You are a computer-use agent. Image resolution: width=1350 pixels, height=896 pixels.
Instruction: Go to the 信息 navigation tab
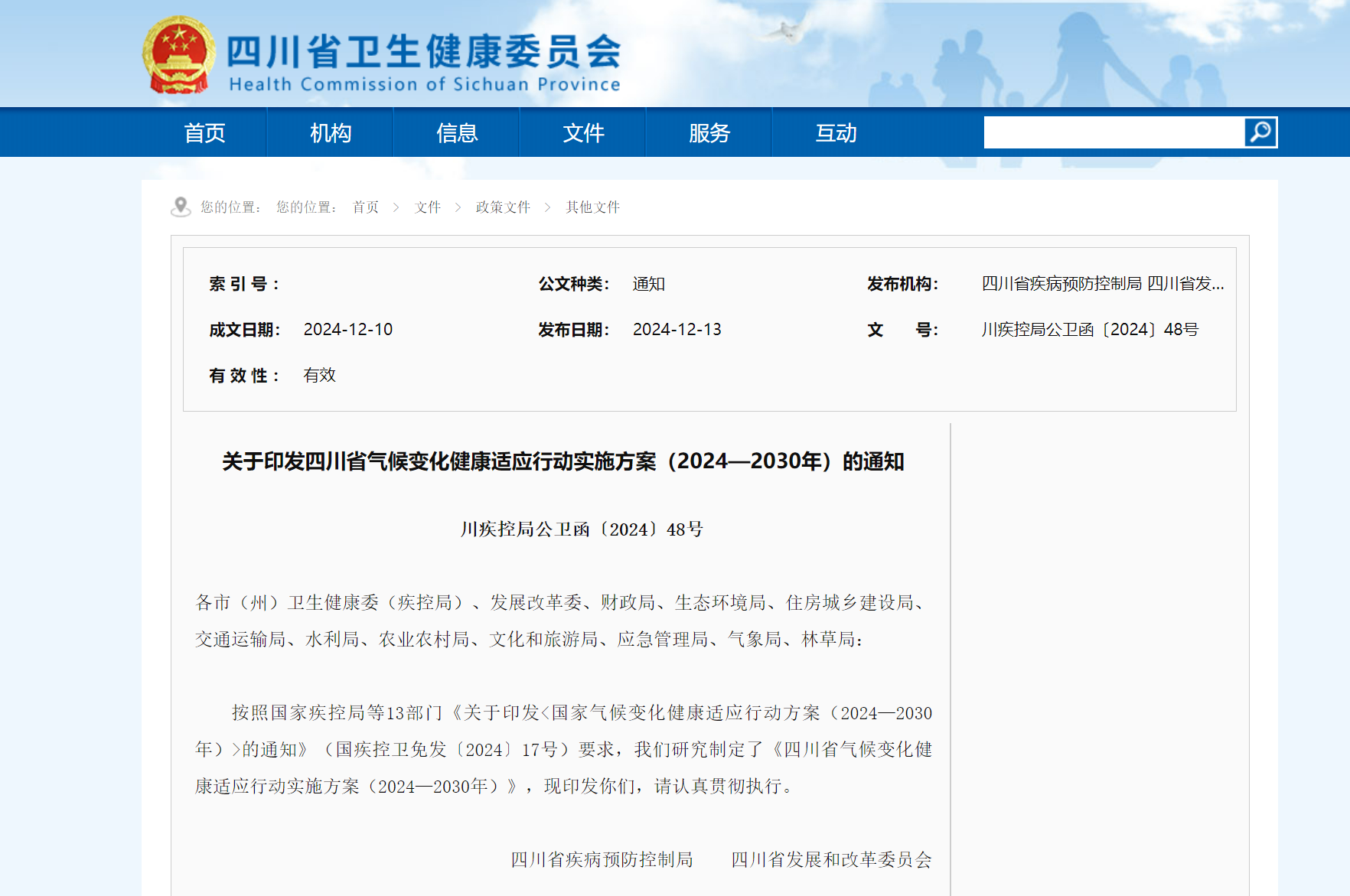tap(457, 133)
